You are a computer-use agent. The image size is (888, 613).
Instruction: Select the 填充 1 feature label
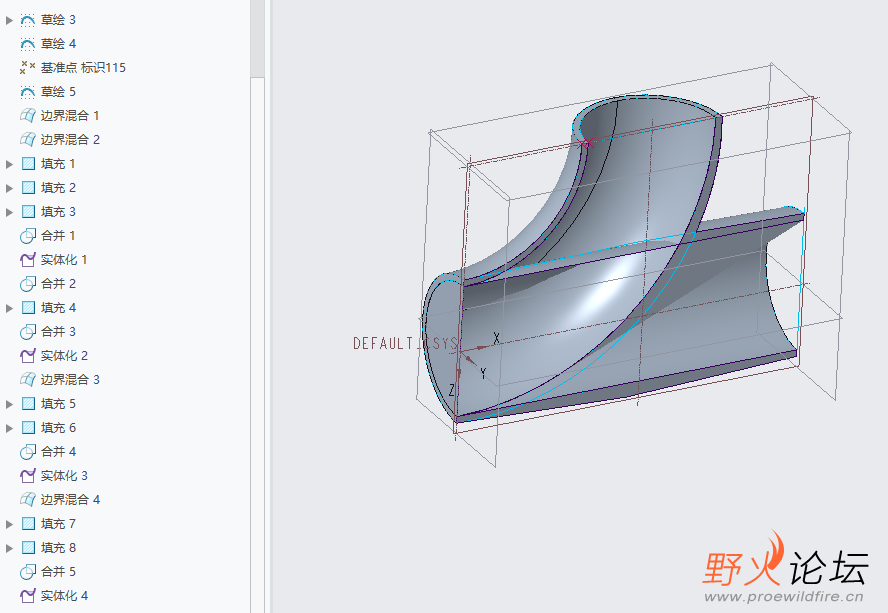(x=58, y=164)
